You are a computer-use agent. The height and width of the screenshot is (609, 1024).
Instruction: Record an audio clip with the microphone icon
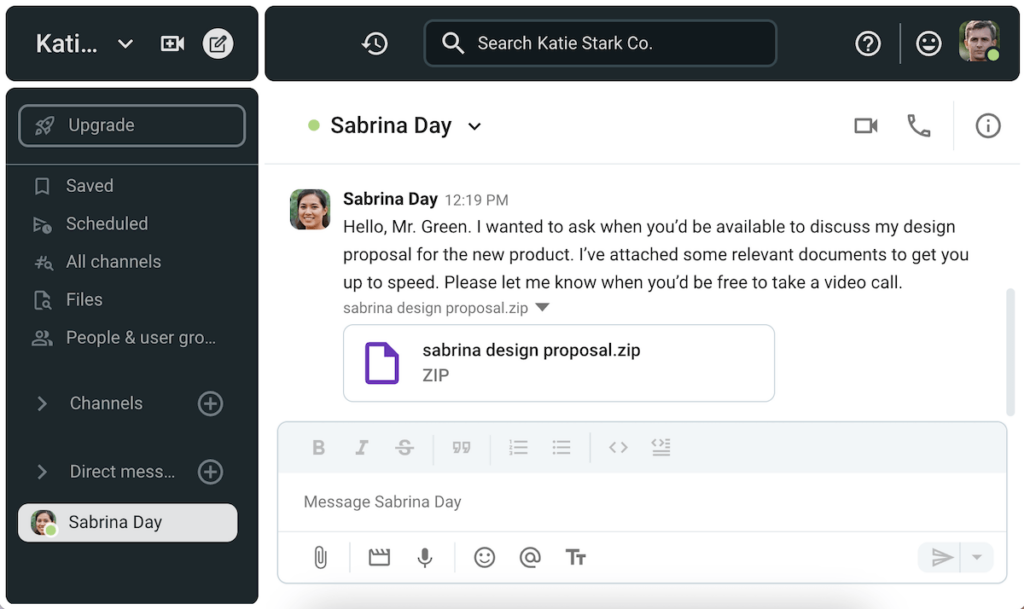[x=425, y=557]
